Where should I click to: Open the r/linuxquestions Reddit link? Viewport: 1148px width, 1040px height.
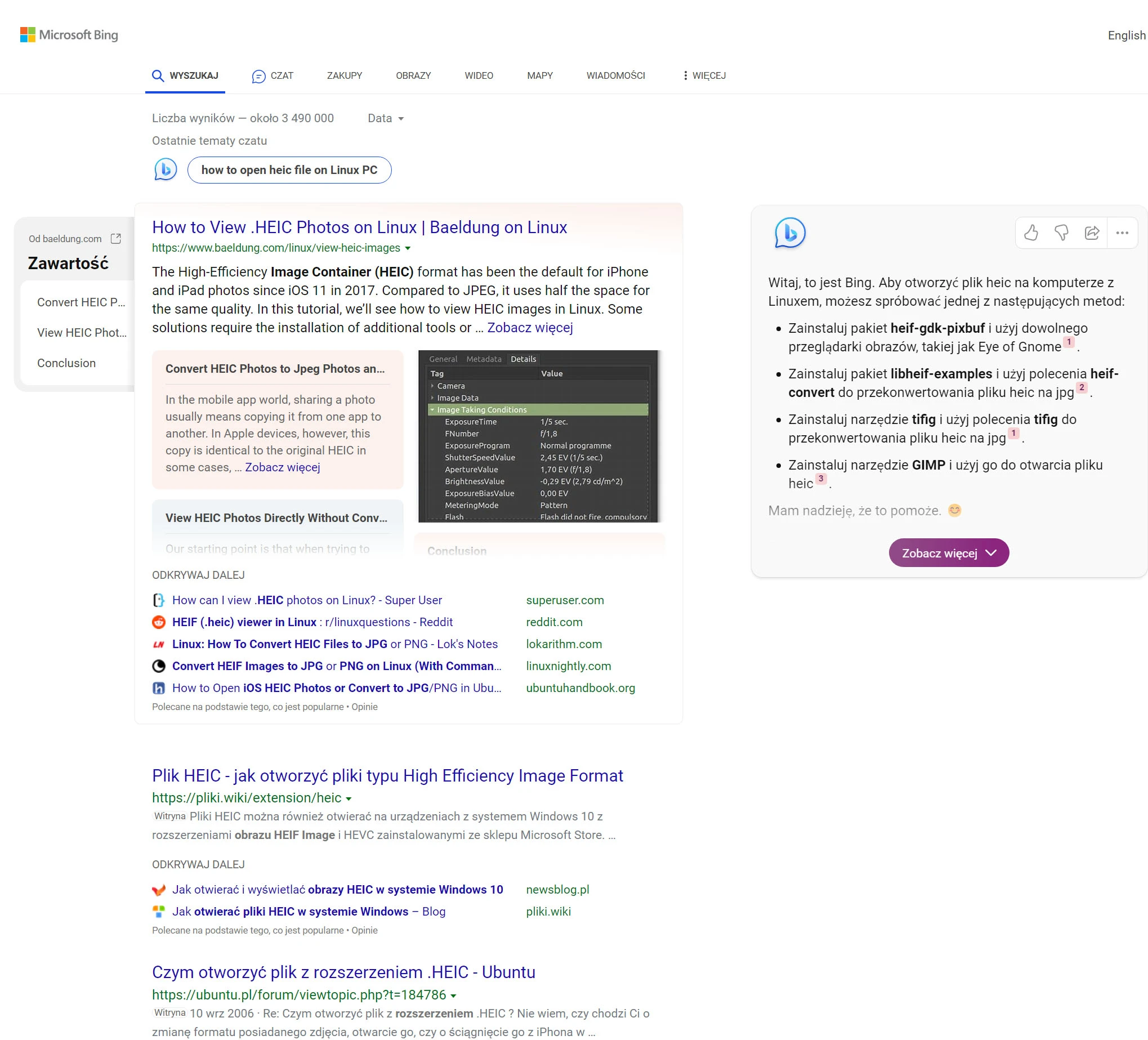pyautogui.click(x=312, y=622)
